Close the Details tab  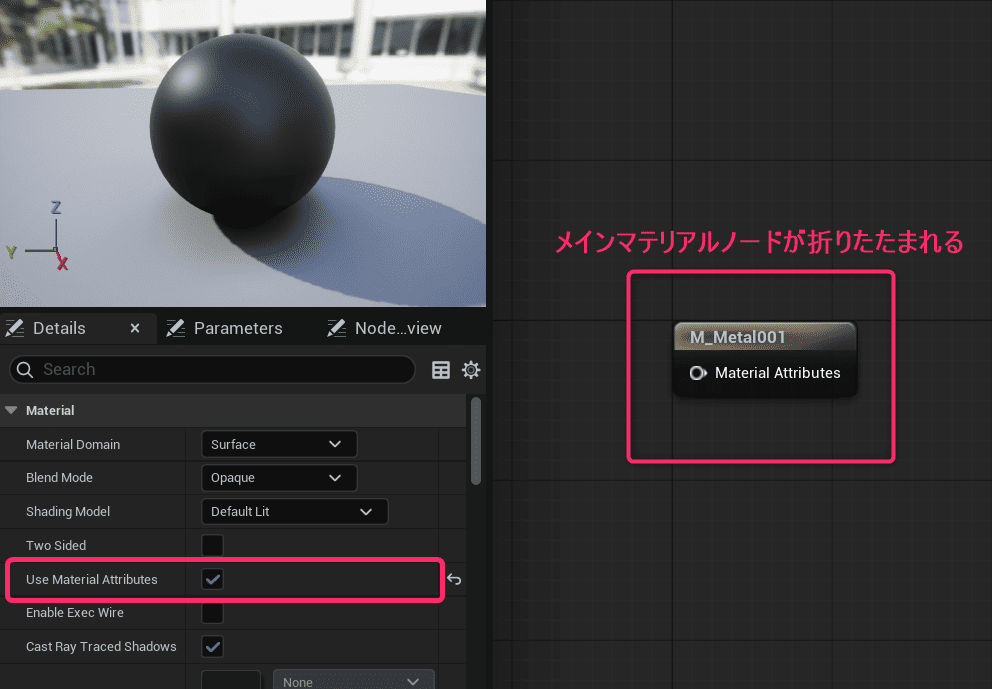(135, 328)
